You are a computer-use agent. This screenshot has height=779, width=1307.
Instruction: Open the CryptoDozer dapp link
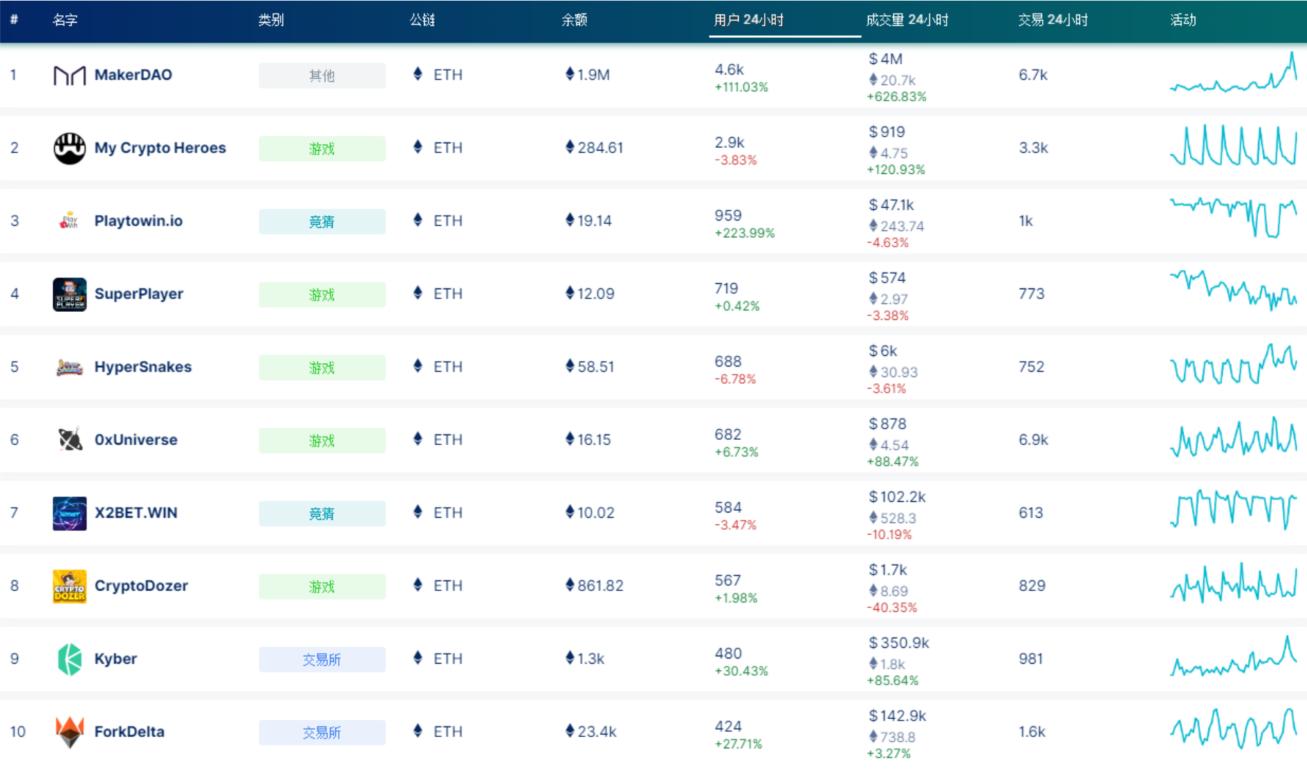pos(141,586)
